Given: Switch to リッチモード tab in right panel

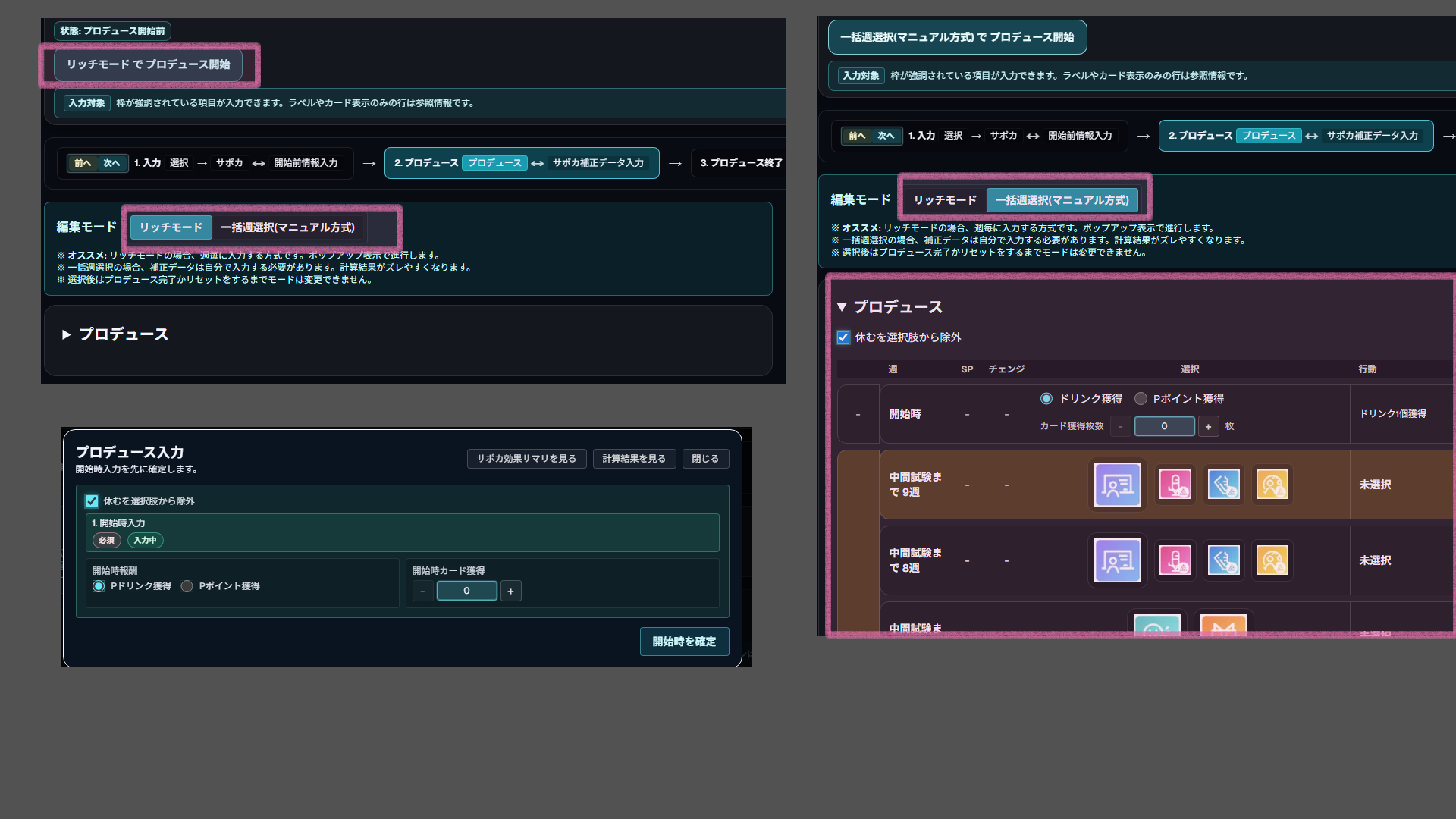Looking at the screenshot, I should coord(945,200).
